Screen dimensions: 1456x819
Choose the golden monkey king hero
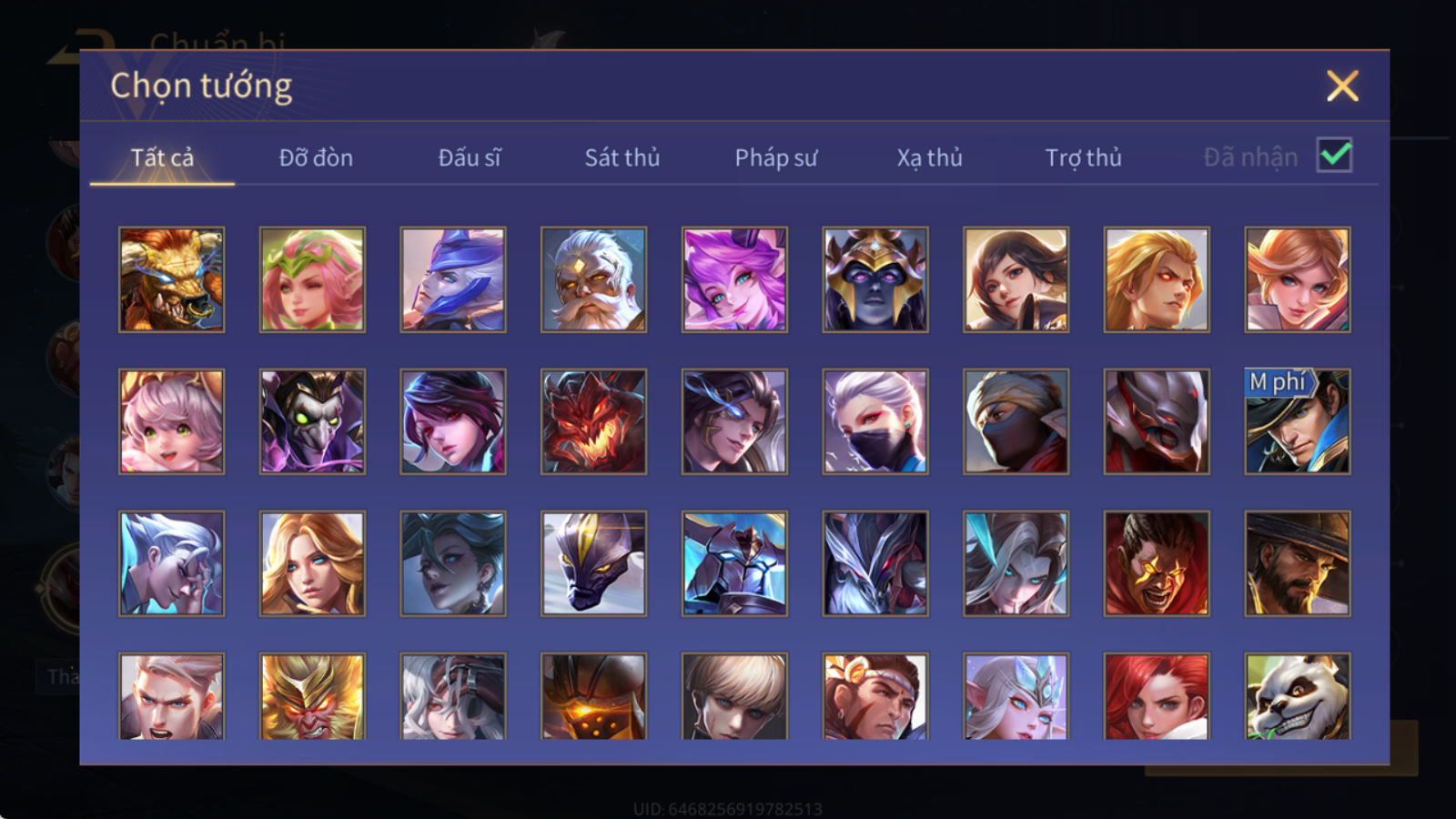pos(312,695)
